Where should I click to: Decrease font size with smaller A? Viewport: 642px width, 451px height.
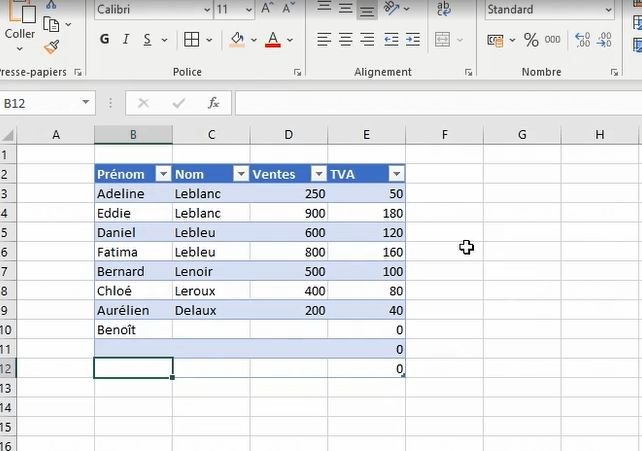[x=288, y=8]
